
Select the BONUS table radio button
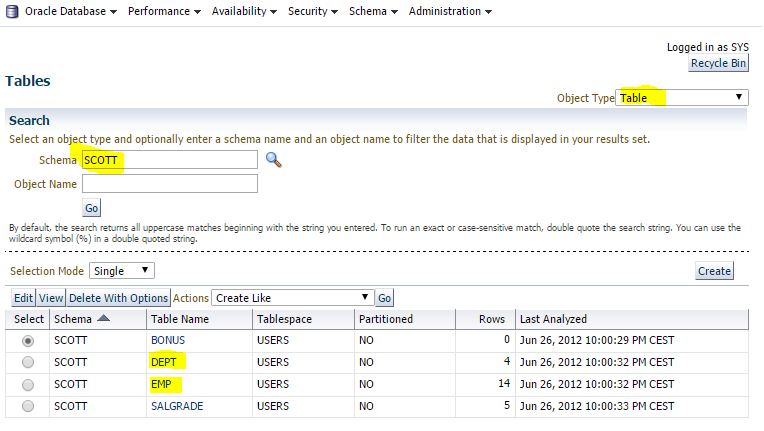coord(27,340)
